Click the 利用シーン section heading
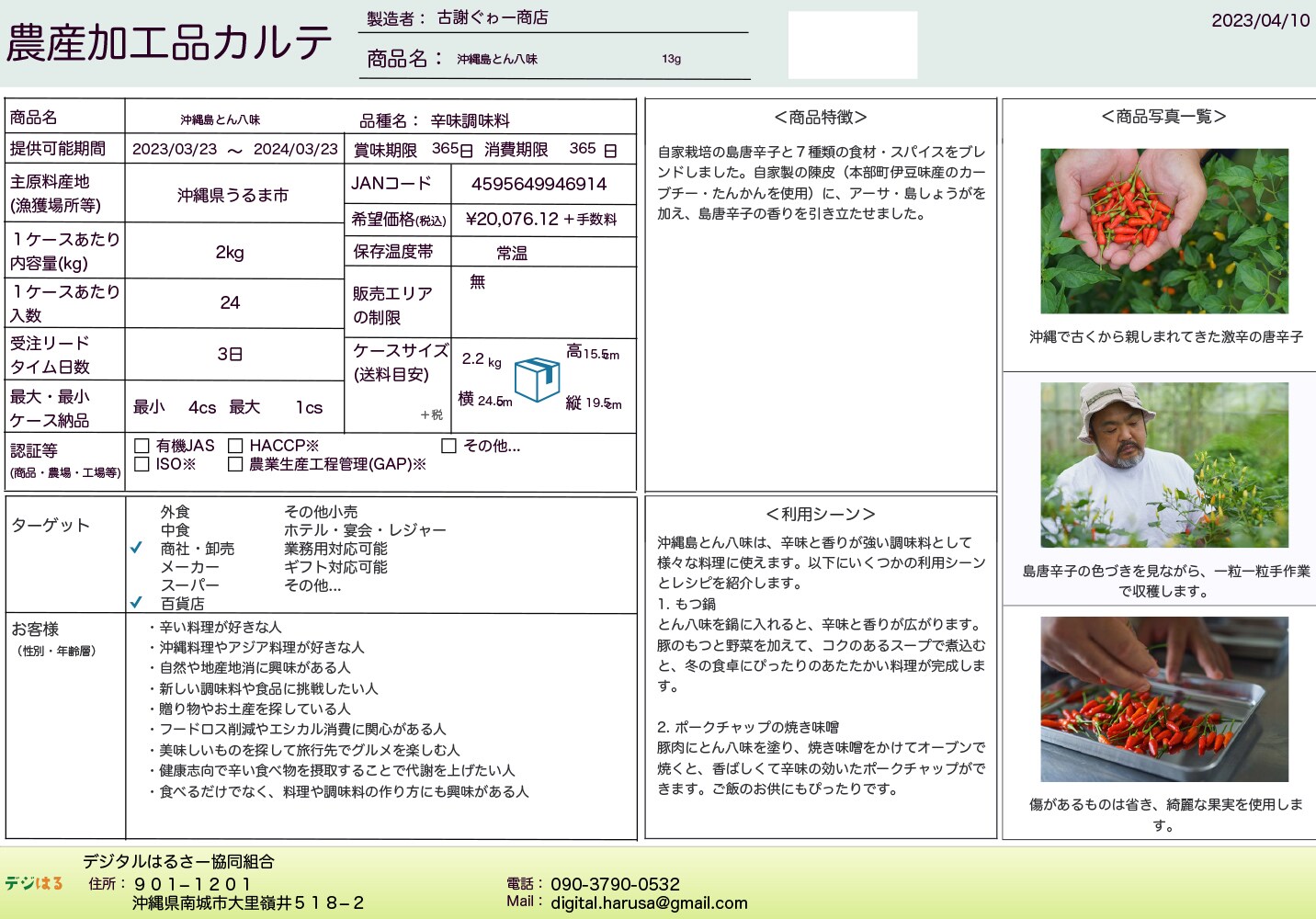The image size is (1316, 919). click(820, 514)
